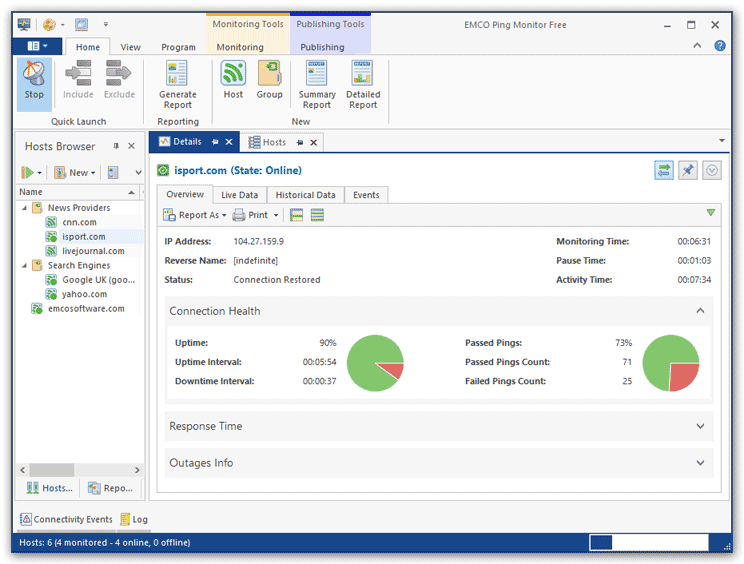Toggle the green arrows sync button

pyautogui.click(x=664, y=171)
